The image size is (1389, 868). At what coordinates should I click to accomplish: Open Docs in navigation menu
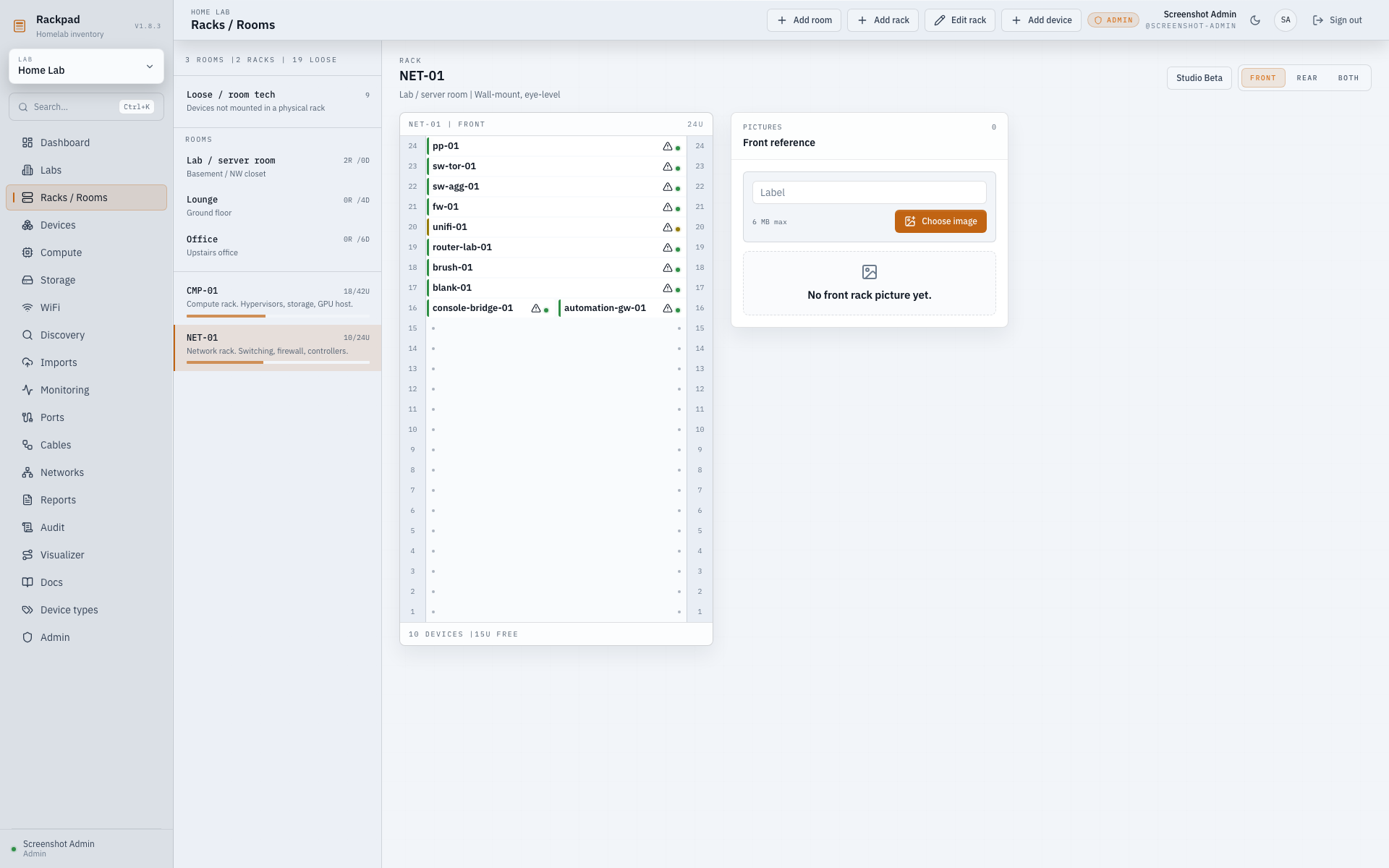coord(86,582)
